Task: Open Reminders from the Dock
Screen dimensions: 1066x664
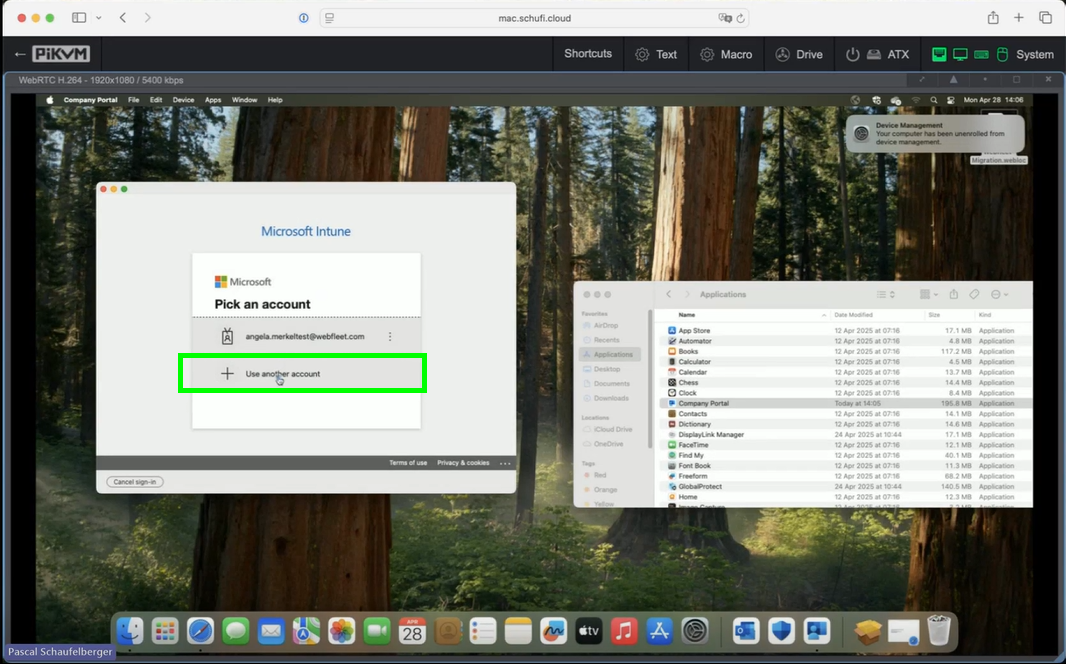Action: click(483, 631)
